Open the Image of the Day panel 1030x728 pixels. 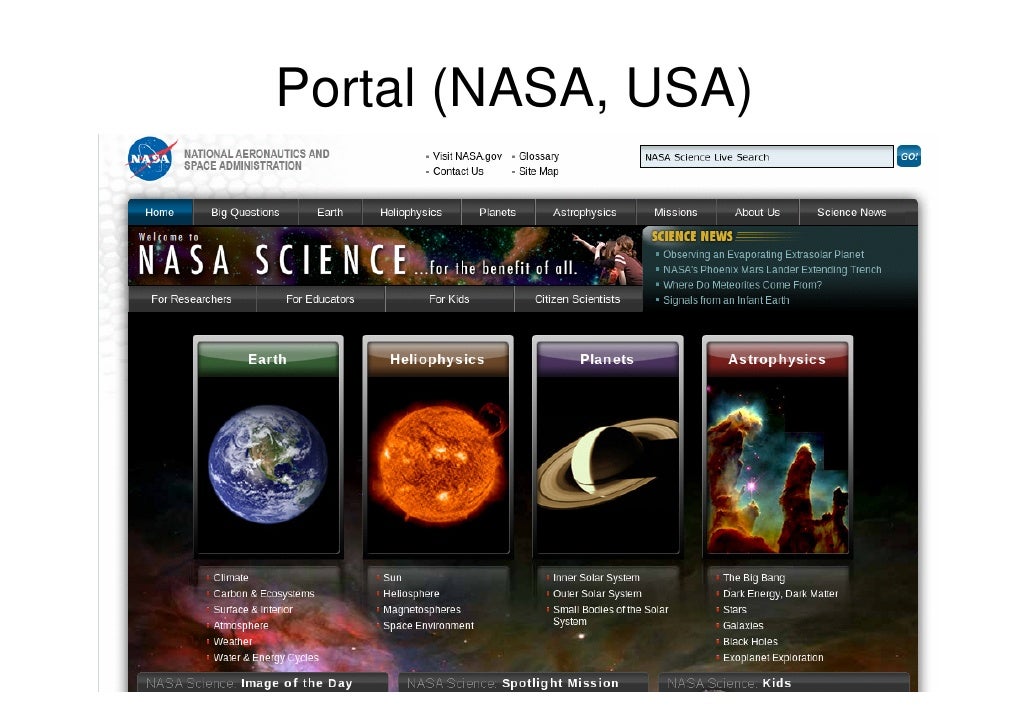[x=263, y=683]
